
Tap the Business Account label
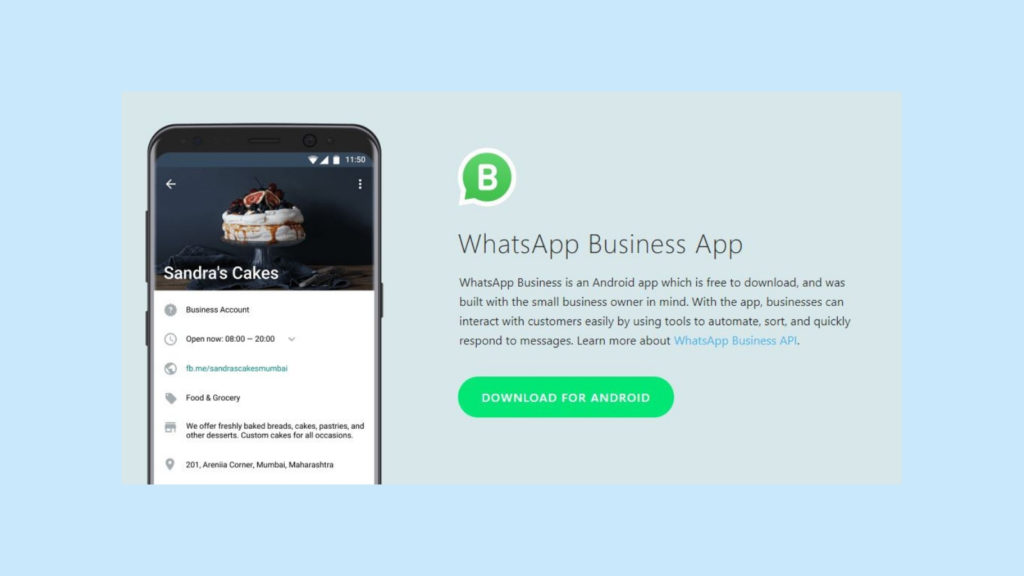click(x=217, y=310)
